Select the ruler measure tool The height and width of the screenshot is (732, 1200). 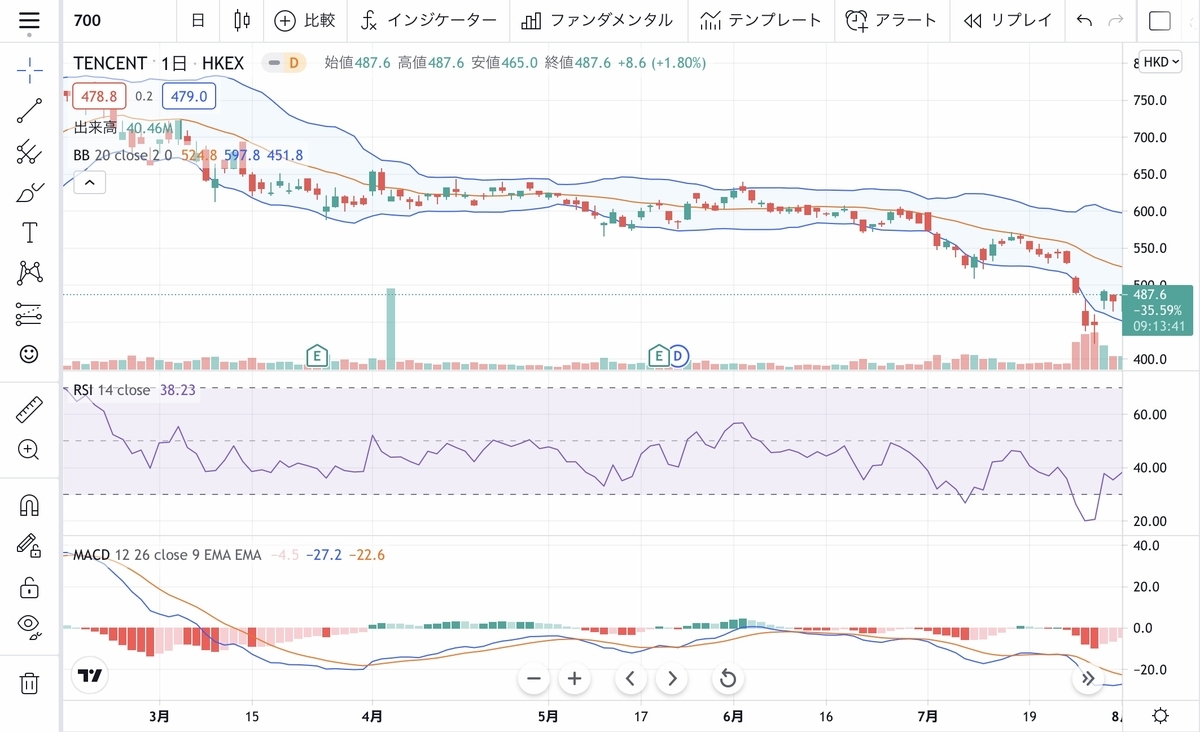(x=30, y=410)
